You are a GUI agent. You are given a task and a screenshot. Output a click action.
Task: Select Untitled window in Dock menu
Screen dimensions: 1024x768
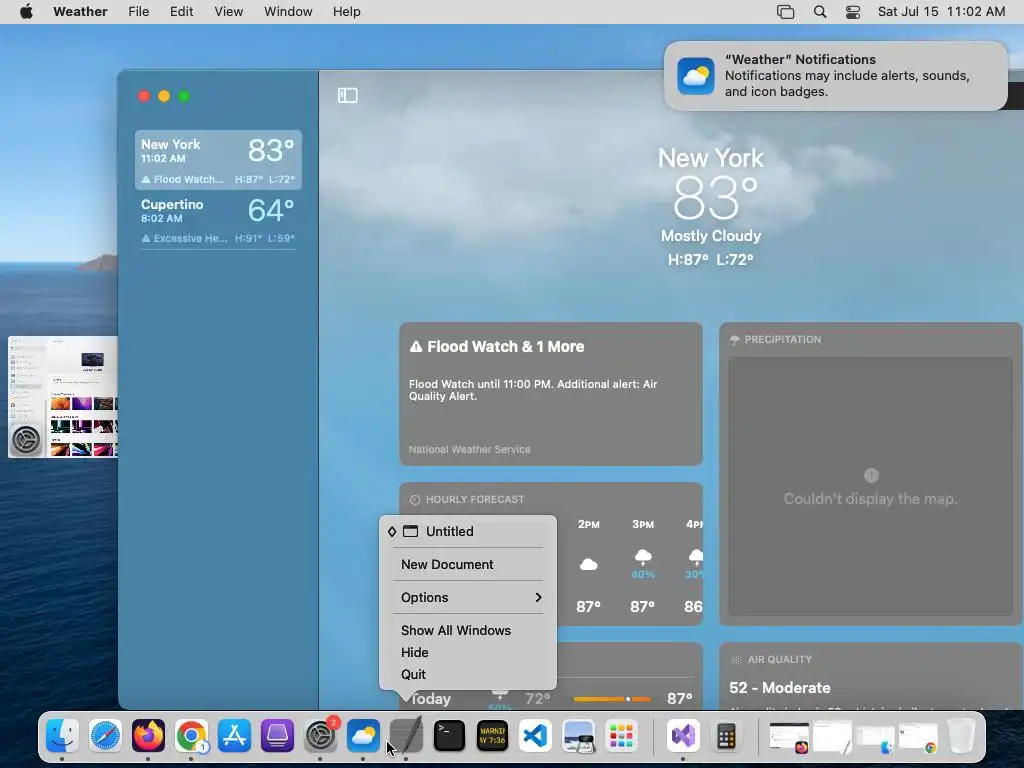468,532
